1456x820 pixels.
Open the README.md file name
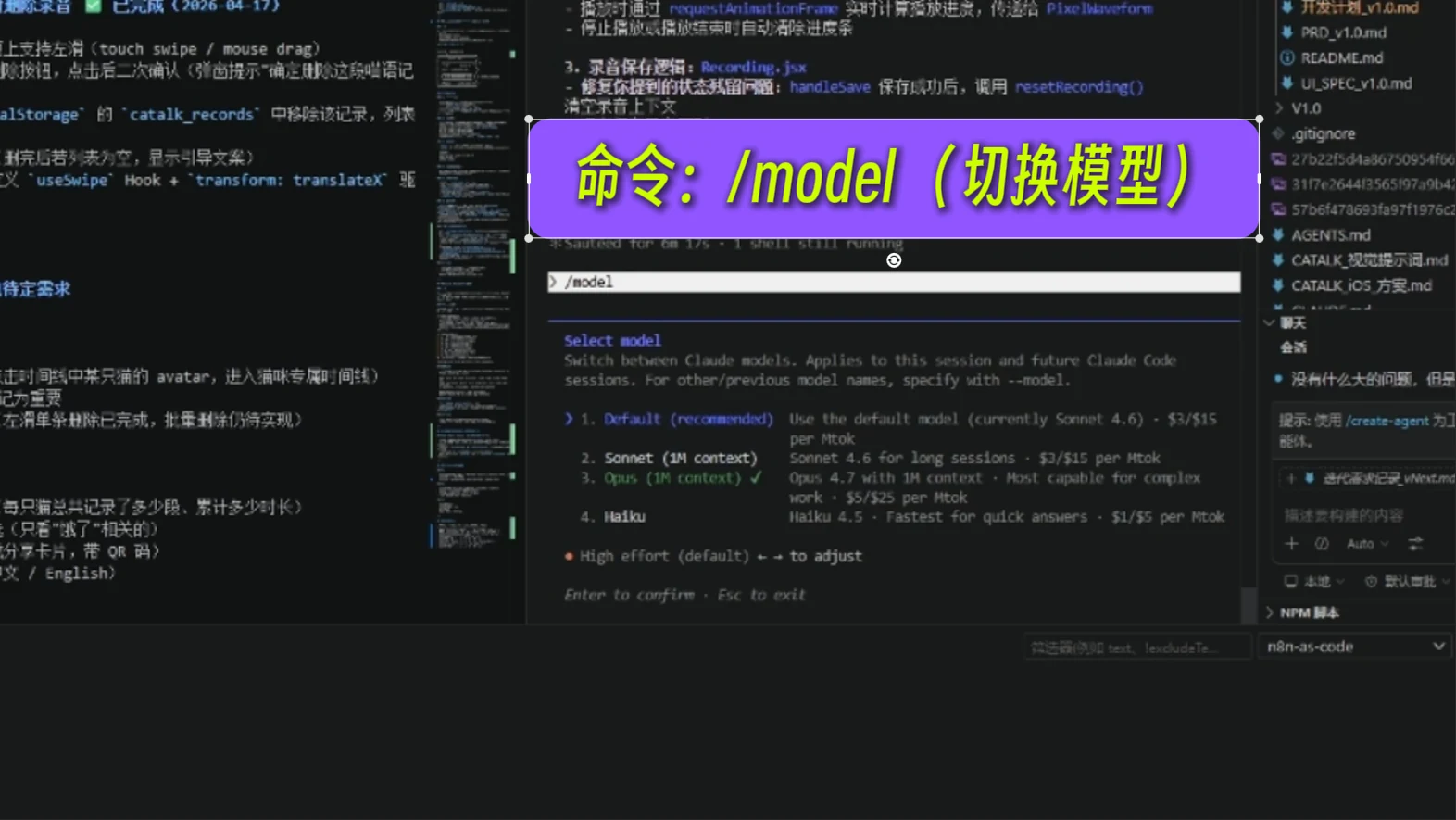1341,57
